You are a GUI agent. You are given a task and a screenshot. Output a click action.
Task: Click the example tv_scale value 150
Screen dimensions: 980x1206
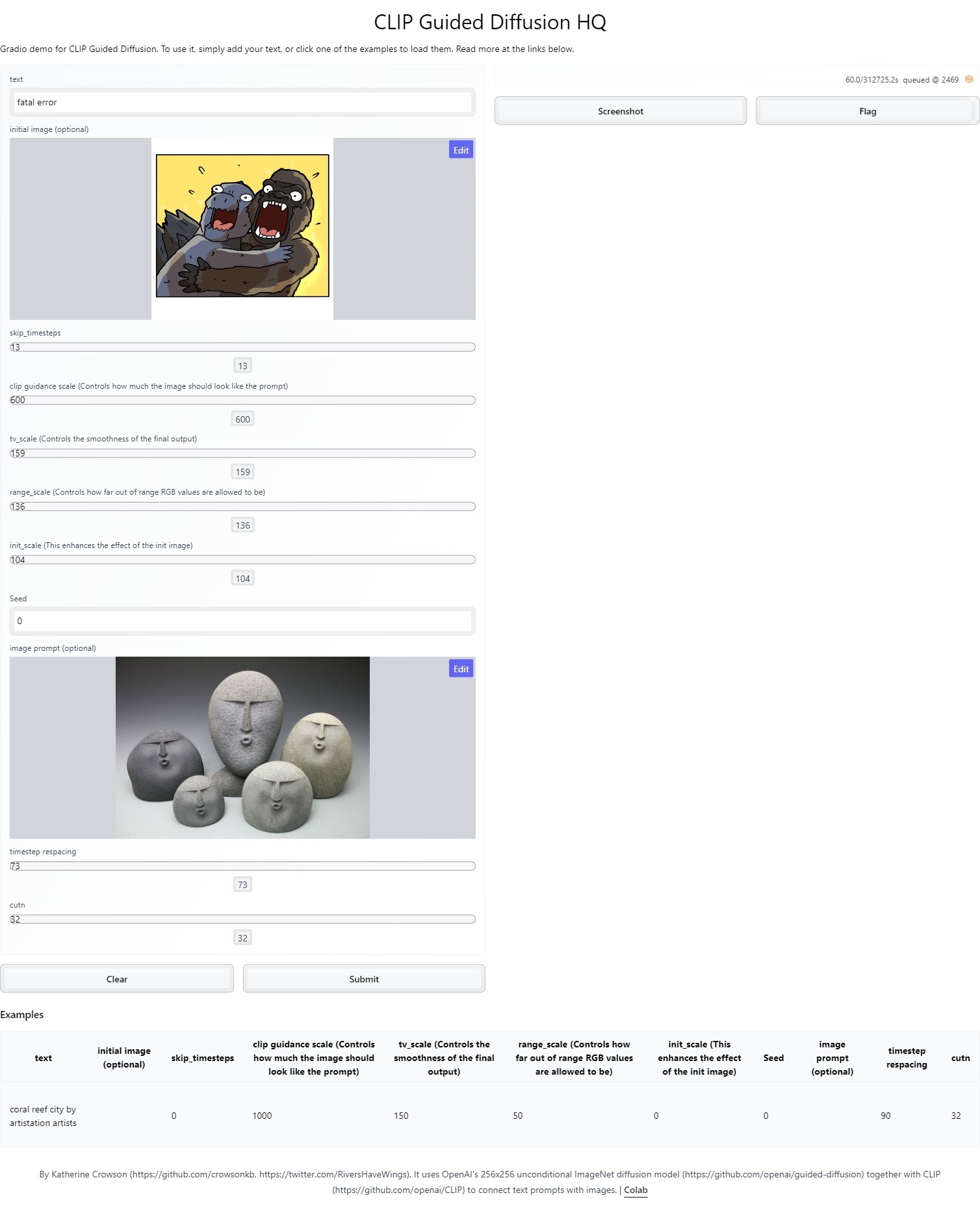coord(401,1116)
